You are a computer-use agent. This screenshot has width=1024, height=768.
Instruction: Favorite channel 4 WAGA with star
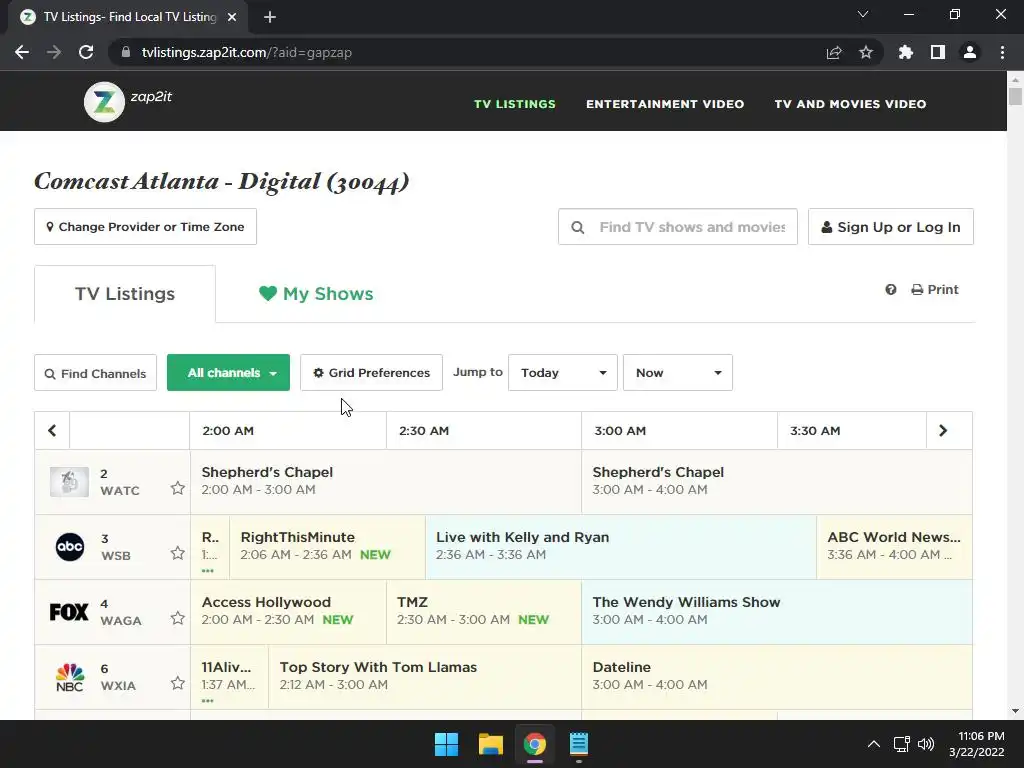tap(177, 618)
